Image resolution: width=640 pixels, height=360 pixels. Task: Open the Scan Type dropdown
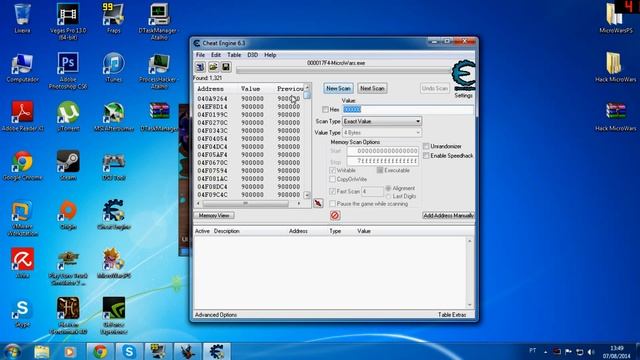(x=382, y=121)
